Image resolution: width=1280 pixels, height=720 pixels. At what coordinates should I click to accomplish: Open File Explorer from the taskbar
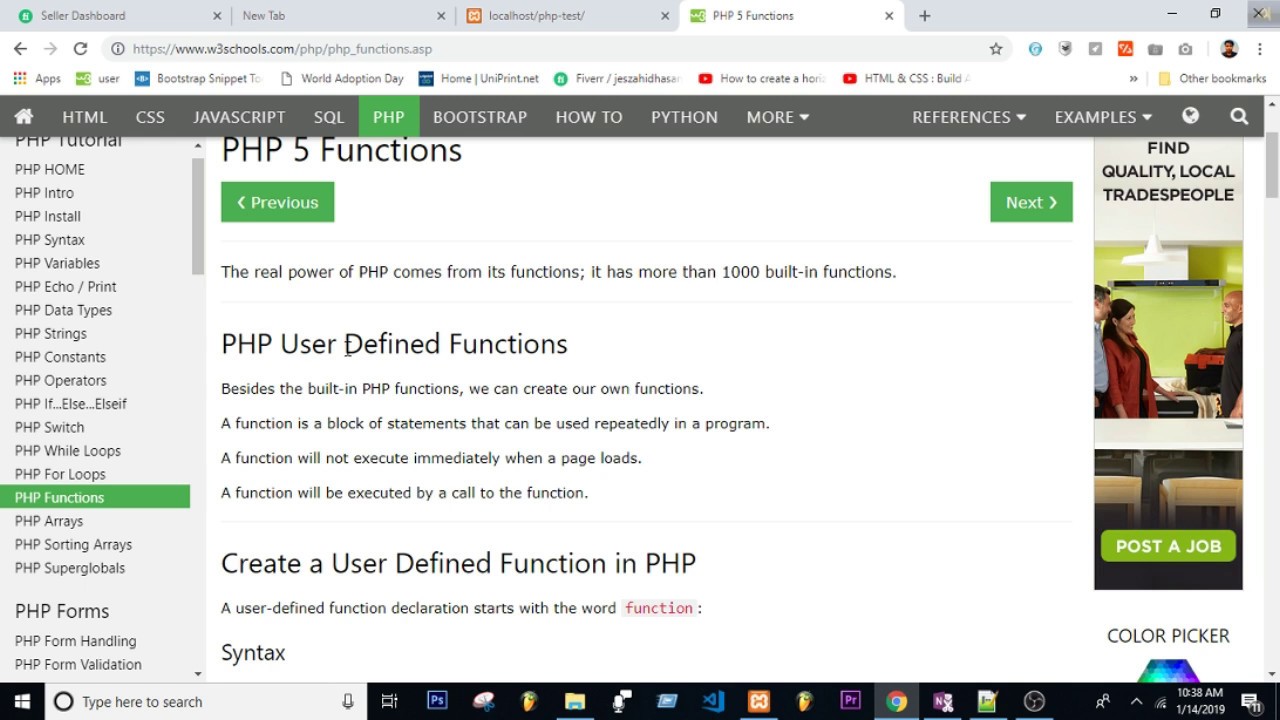click(x=575, y=701)
